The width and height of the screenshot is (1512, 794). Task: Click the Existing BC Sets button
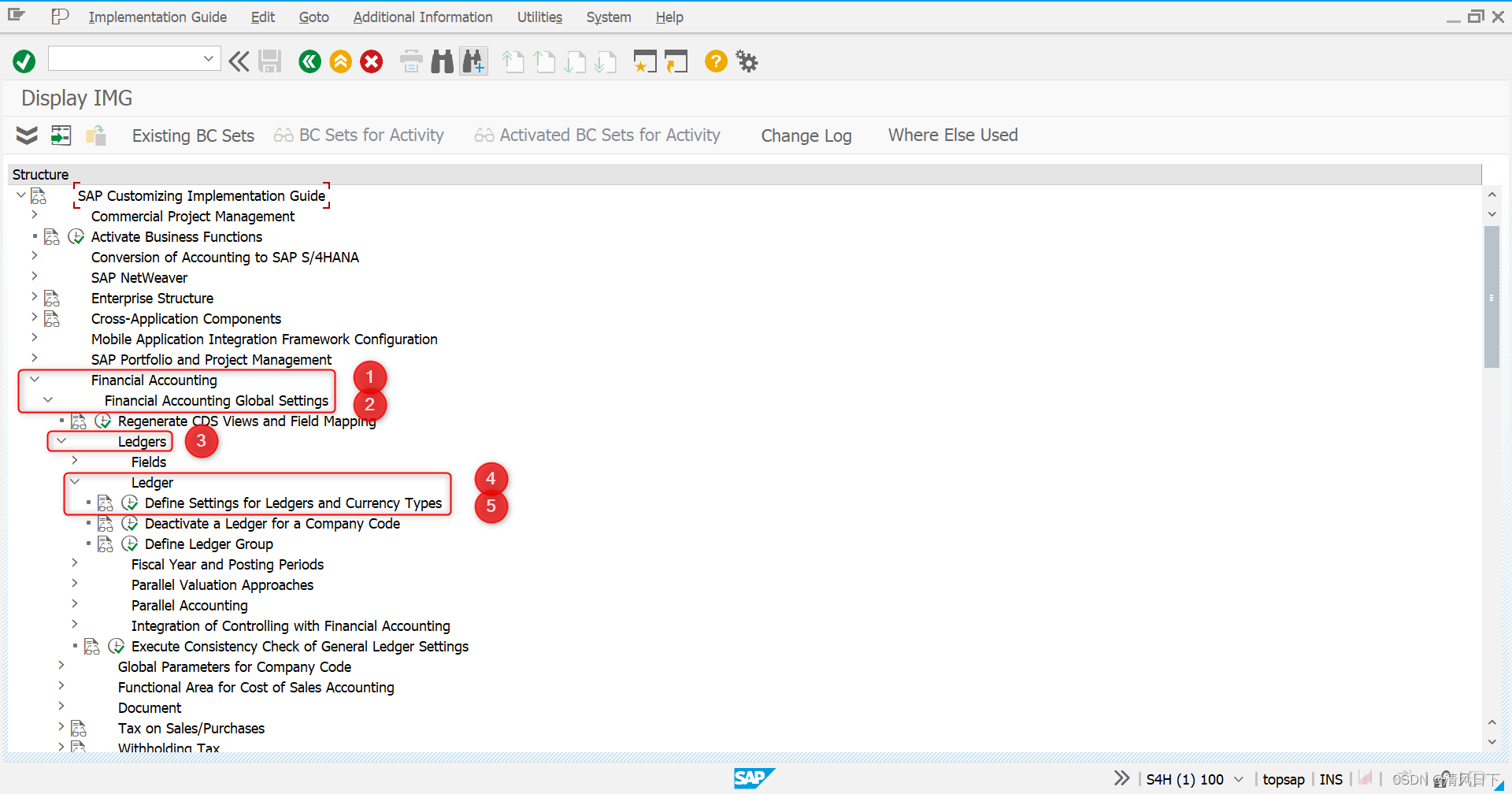[193, 135]
